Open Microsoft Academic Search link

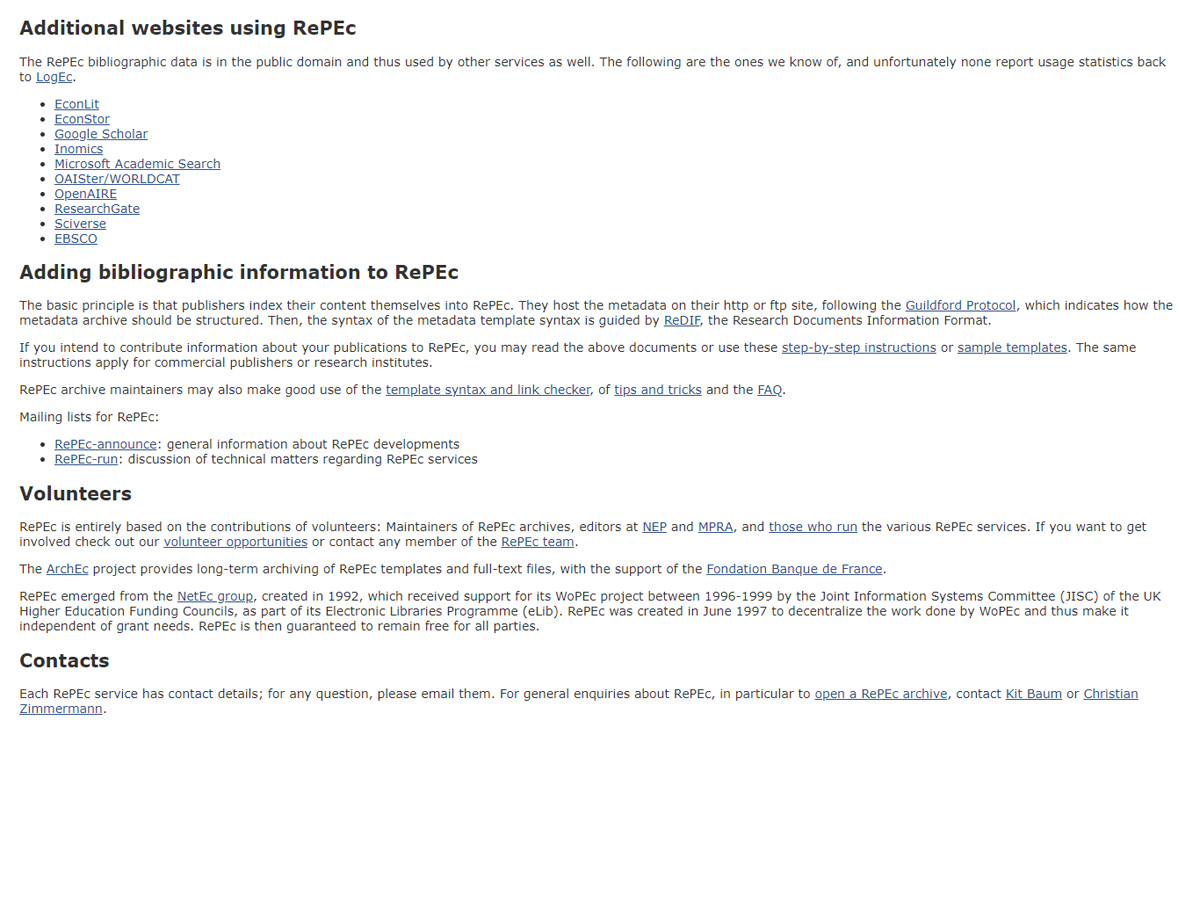pos(137,164)
